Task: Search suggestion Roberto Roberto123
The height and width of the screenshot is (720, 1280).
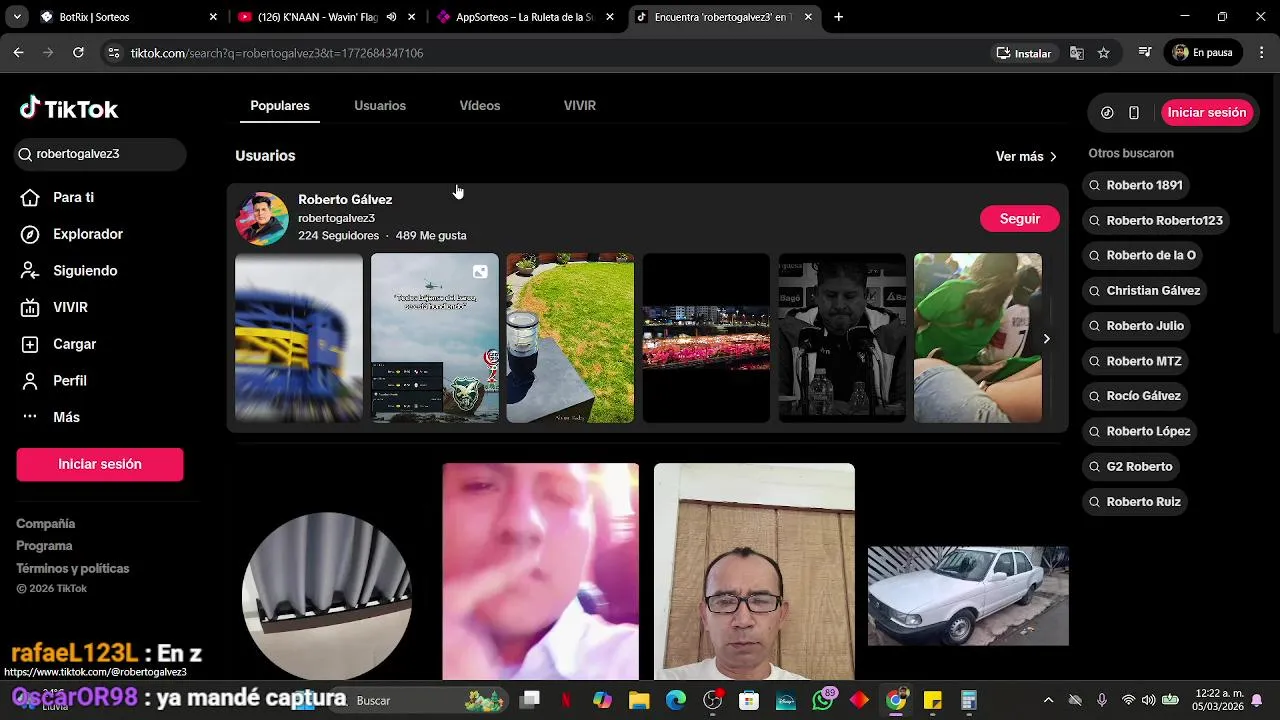Action: [1155, 221]
